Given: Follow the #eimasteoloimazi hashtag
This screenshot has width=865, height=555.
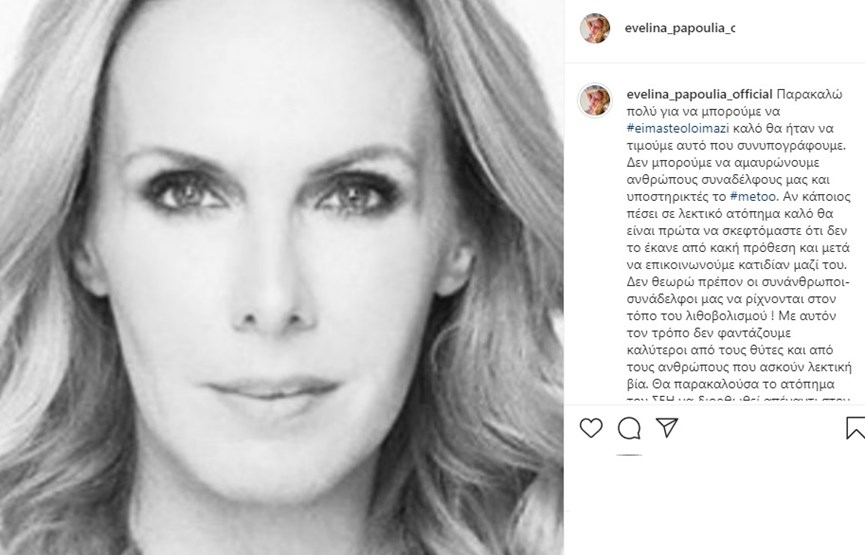Looking at the screenshot, I should (678, 129).
